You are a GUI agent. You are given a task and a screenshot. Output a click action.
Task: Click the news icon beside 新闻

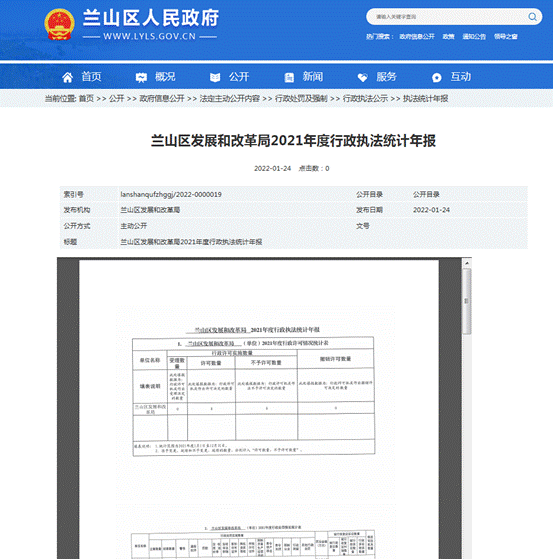(289, 77)
